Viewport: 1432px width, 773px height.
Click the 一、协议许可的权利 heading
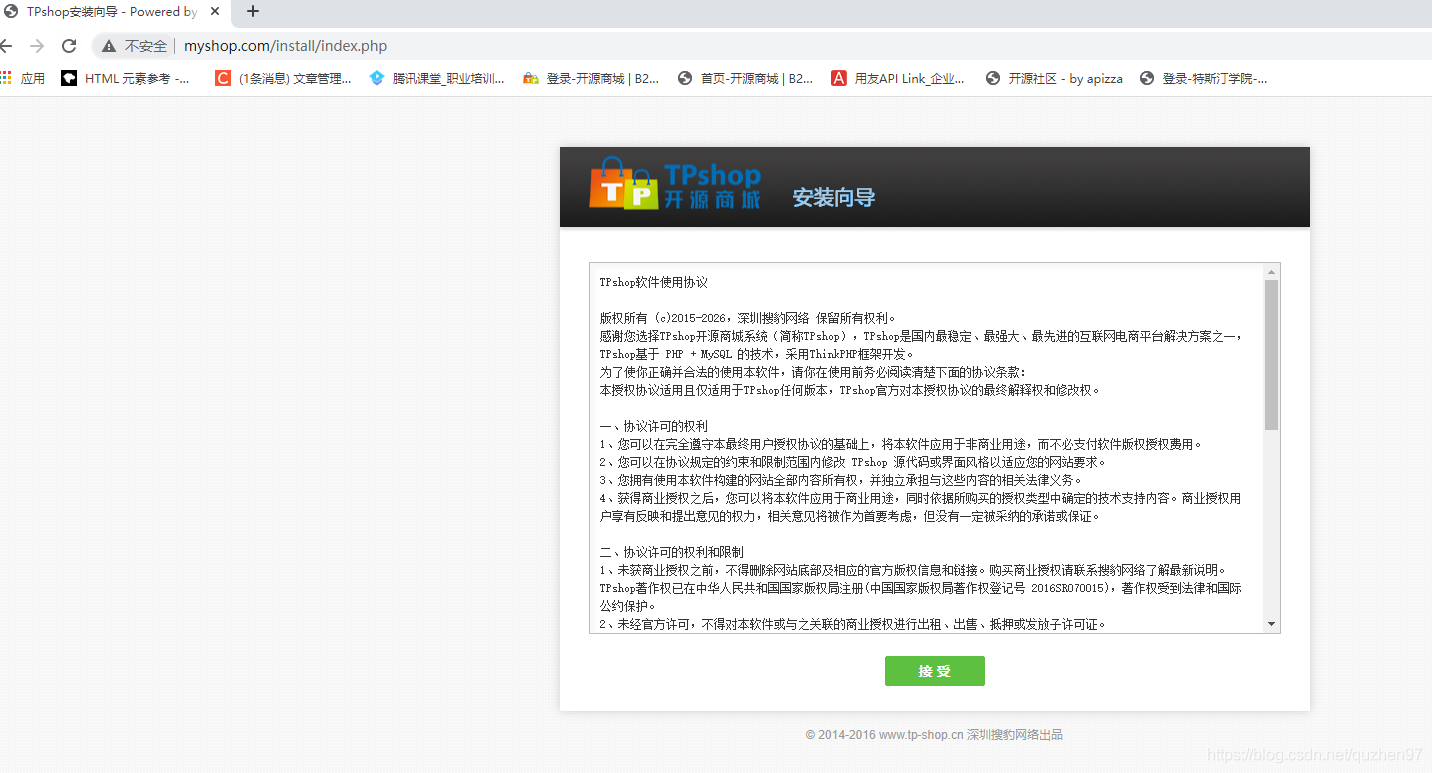pyautogui.click(x=654, y=426)
